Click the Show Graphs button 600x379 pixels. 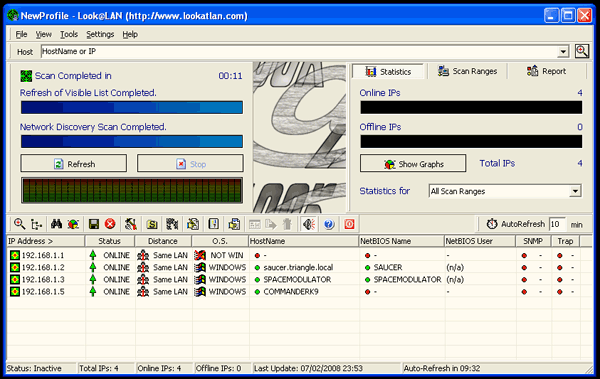coord(413,164)
